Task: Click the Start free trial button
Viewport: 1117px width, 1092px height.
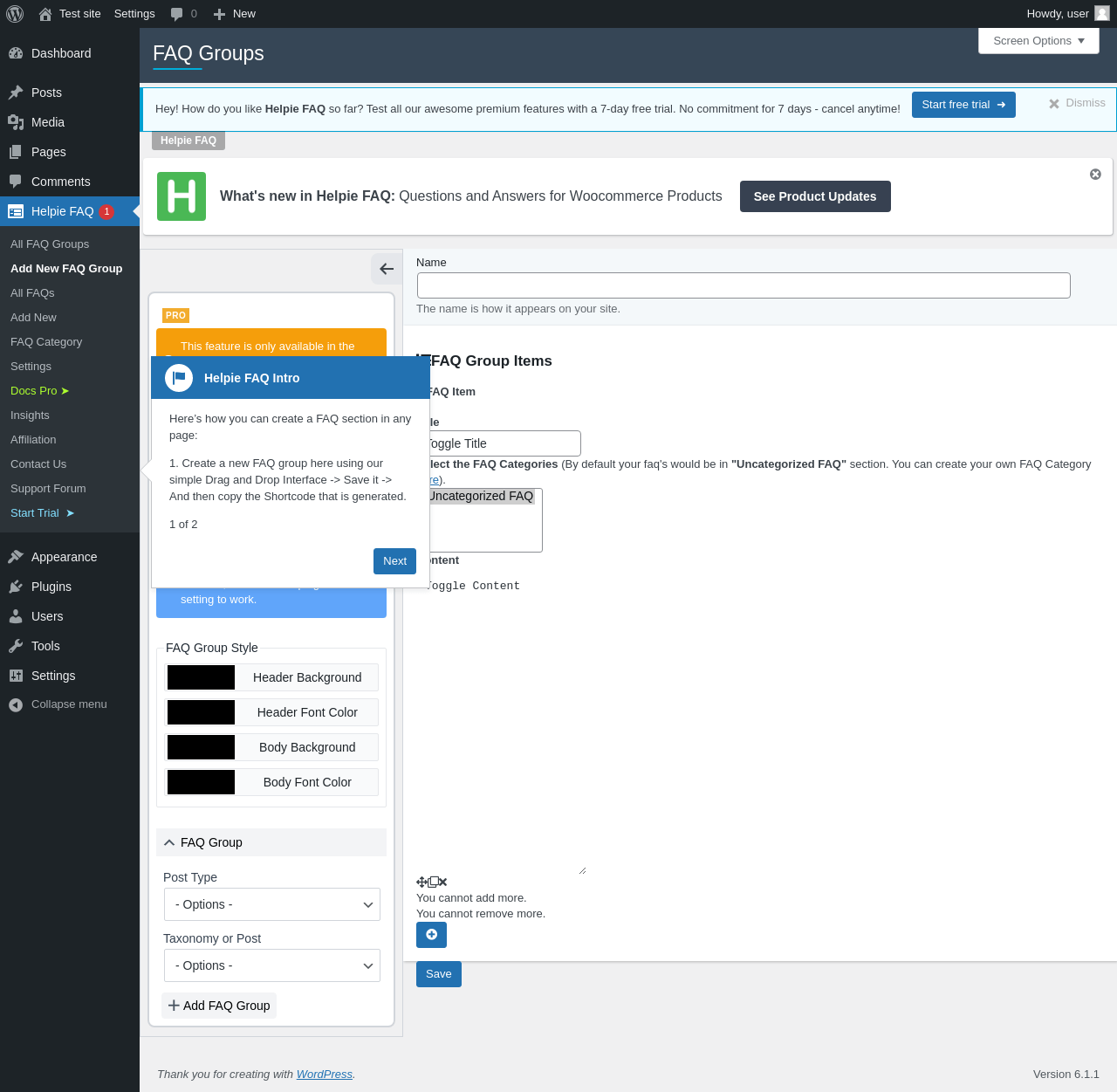Action: tap(963, 105)
